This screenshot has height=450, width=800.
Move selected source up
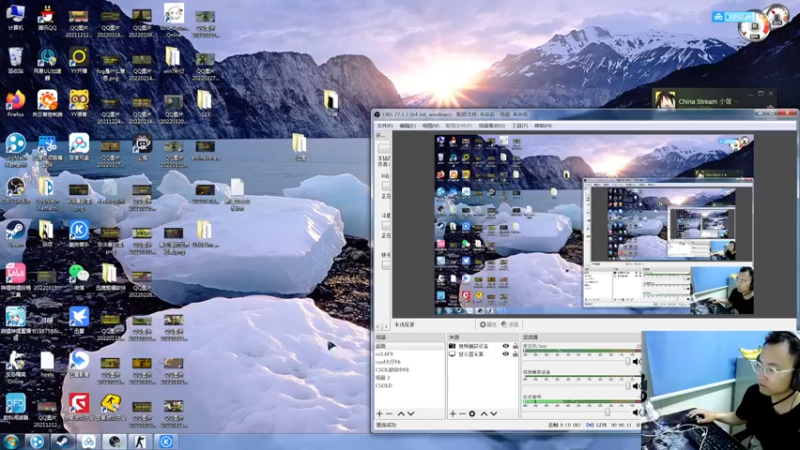[484, 413]
